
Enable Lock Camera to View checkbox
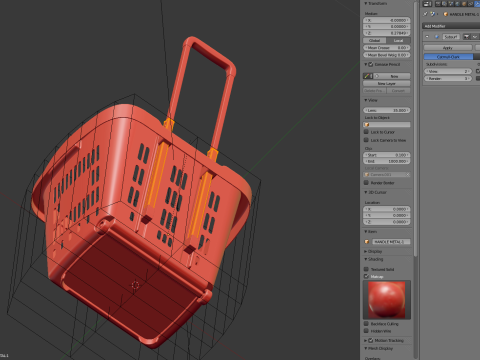coord(366,140)
